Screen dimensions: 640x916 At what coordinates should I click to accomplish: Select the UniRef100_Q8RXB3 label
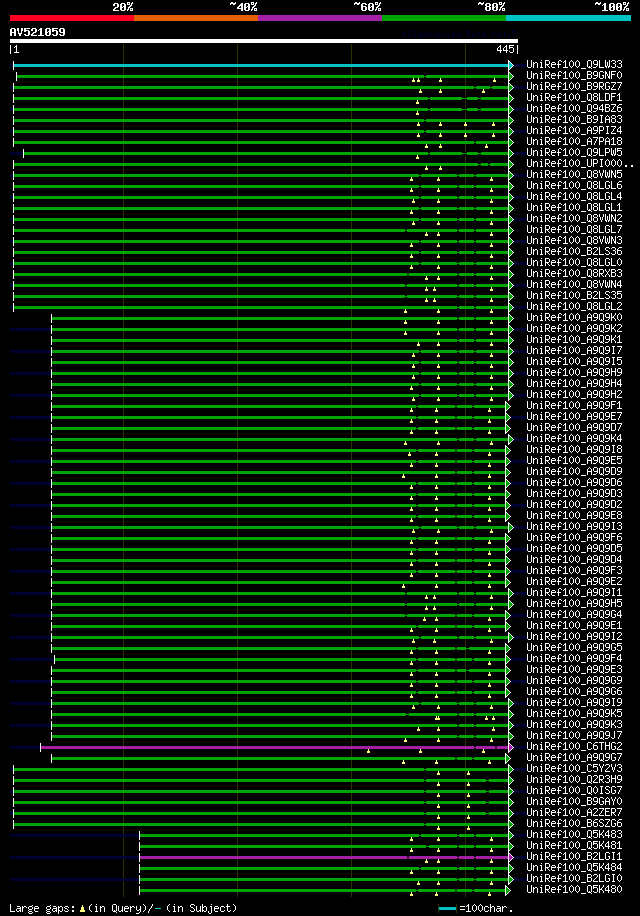click(x=574, y=273)
